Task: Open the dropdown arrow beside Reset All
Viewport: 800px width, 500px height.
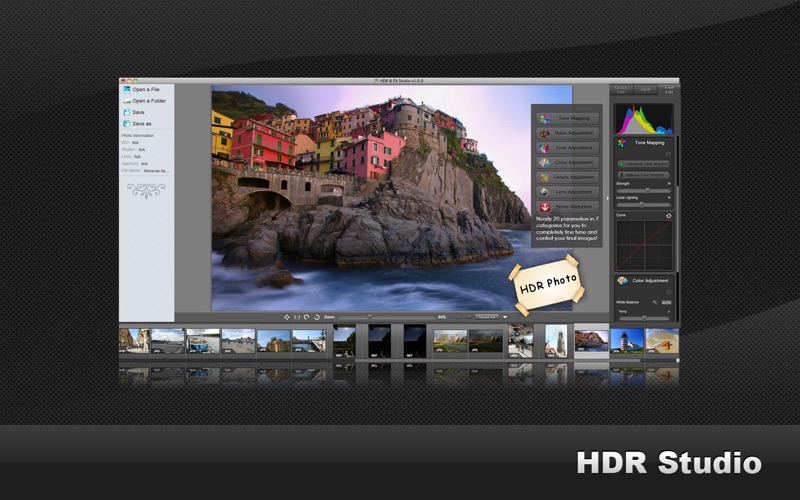Action: [x=505, y=317]
